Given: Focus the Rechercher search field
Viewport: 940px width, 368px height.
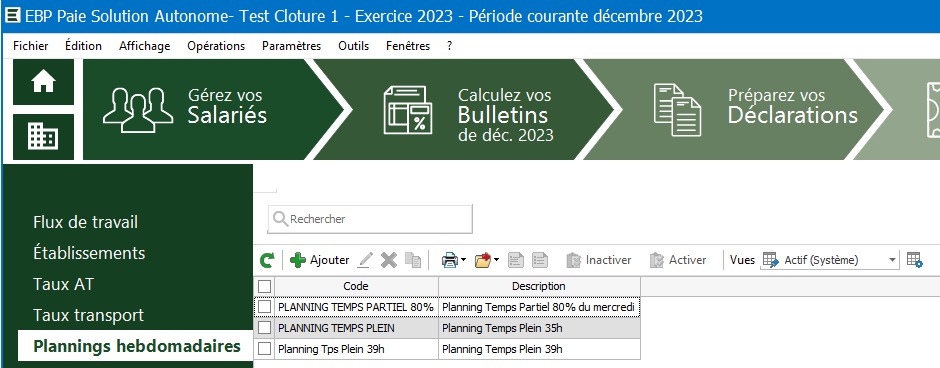Looking at the screenshot, I should click(370, 219).
